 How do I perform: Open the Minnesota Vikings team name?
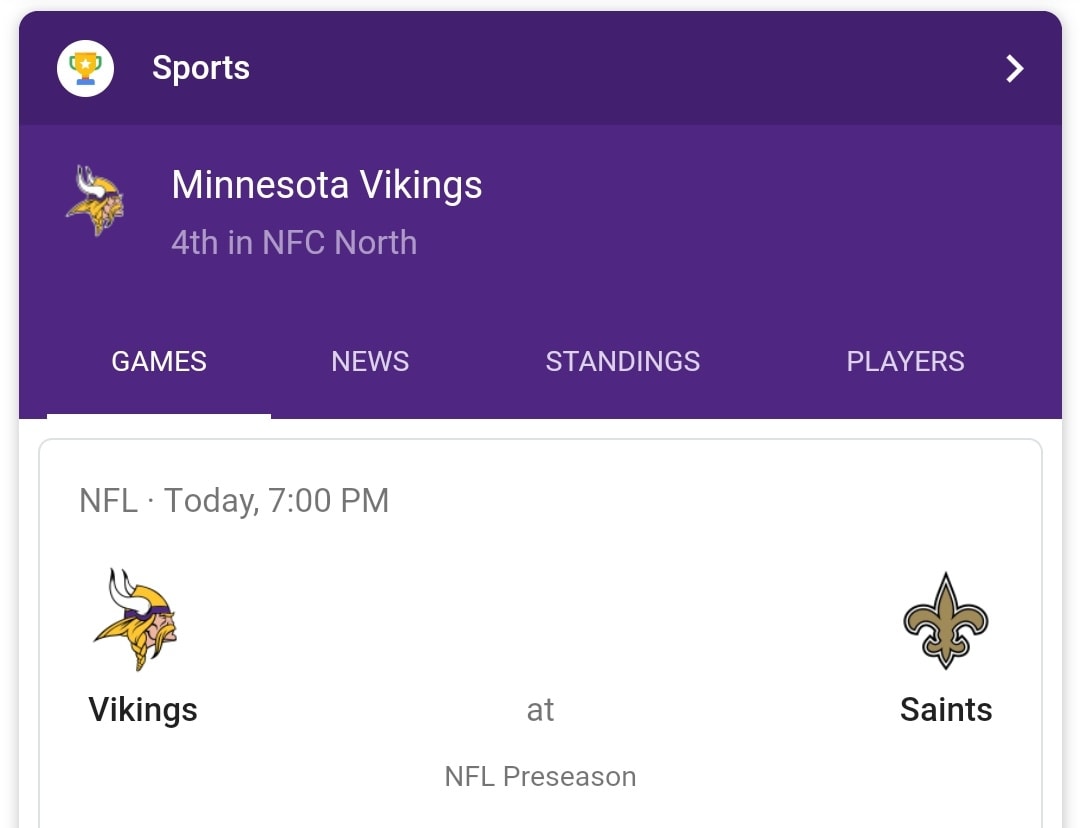pos(326,185)
